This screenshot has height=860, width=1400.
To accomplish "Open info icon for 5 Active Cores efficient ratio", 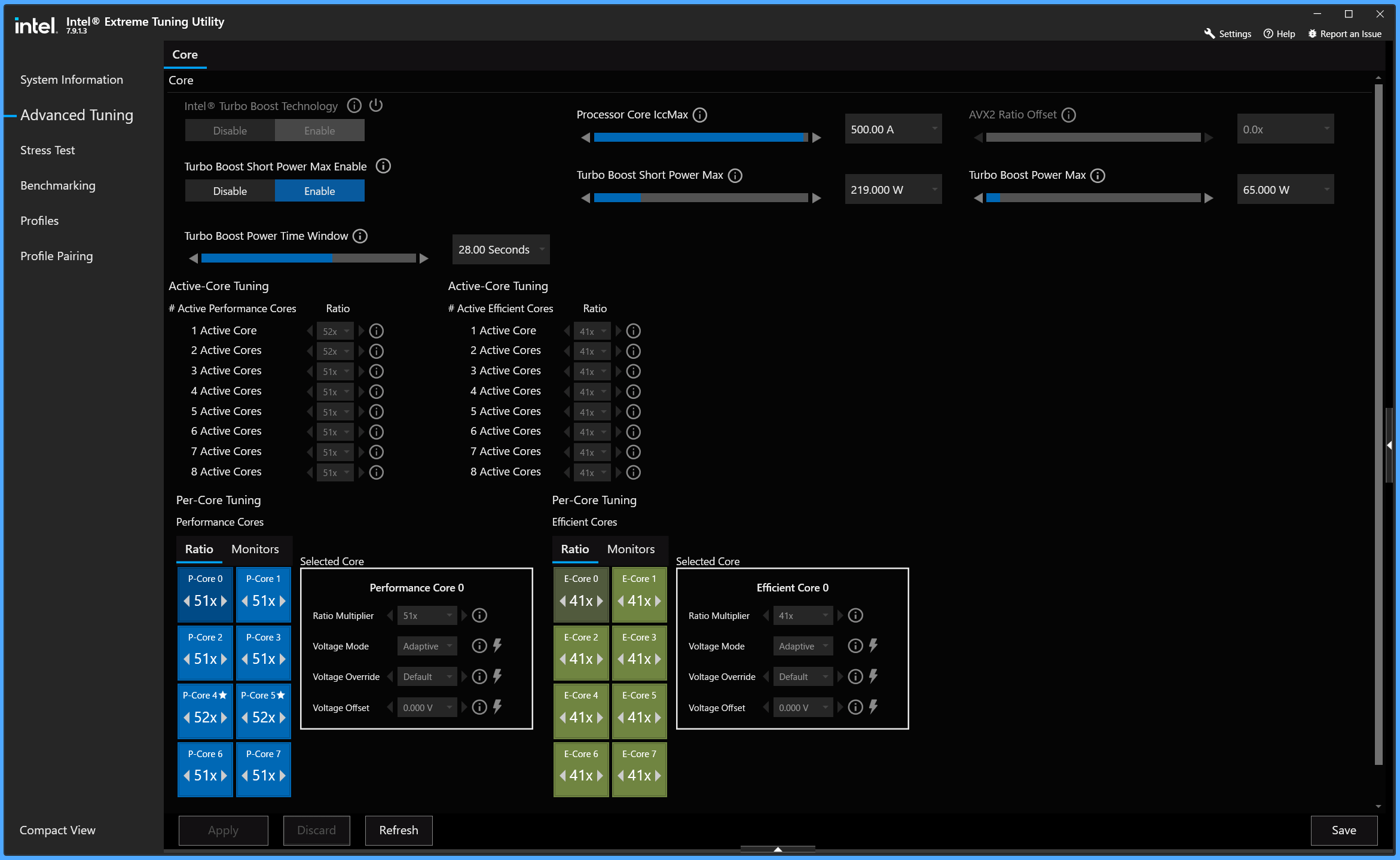I will (x=634, y=411).
